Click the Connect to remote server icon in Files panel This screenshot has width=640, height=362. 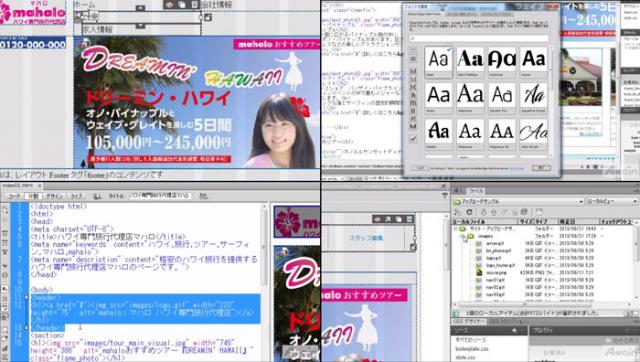click(458, 212)
